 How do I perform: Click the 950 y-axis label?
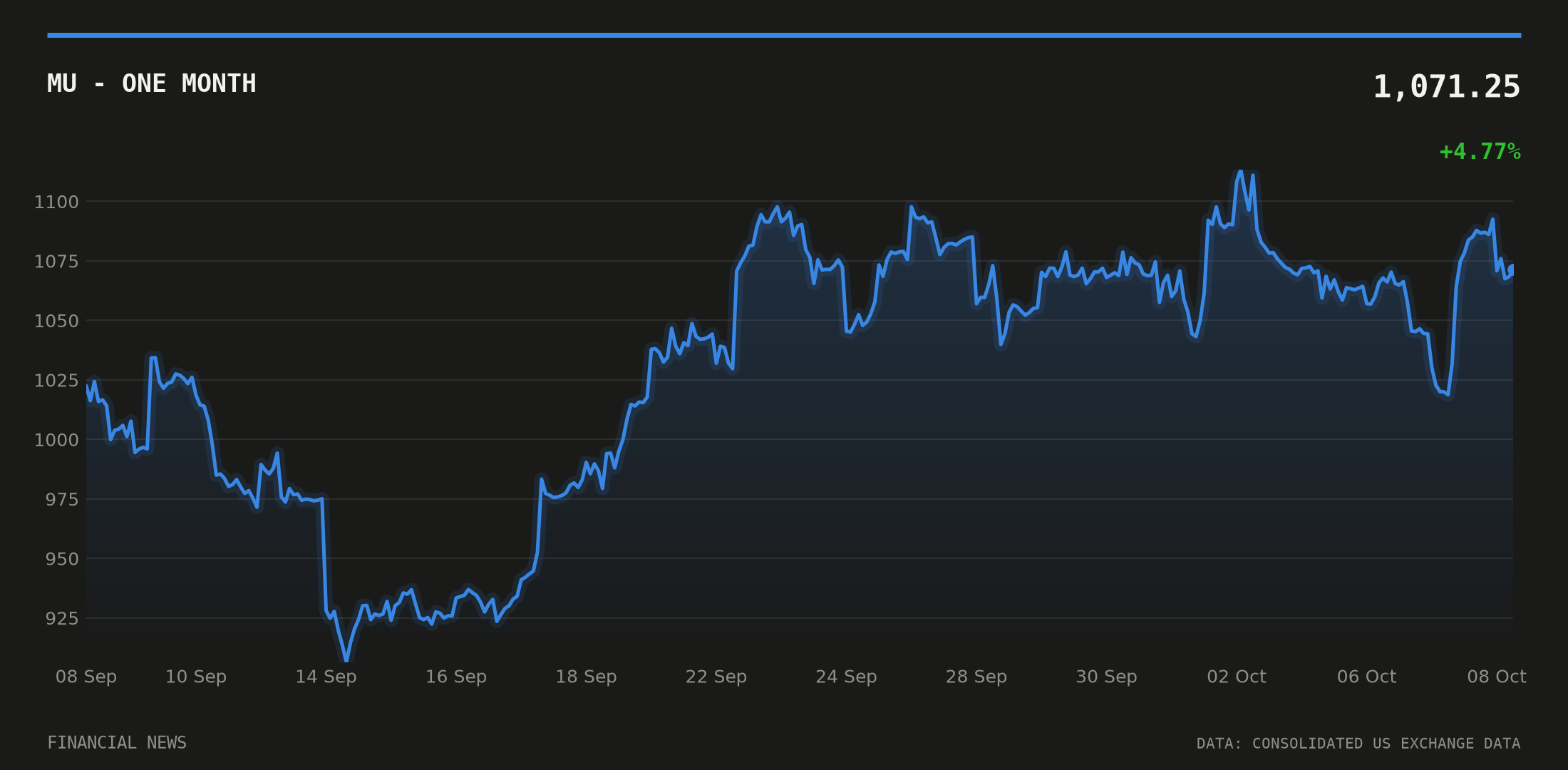click(x=62, y=559)
